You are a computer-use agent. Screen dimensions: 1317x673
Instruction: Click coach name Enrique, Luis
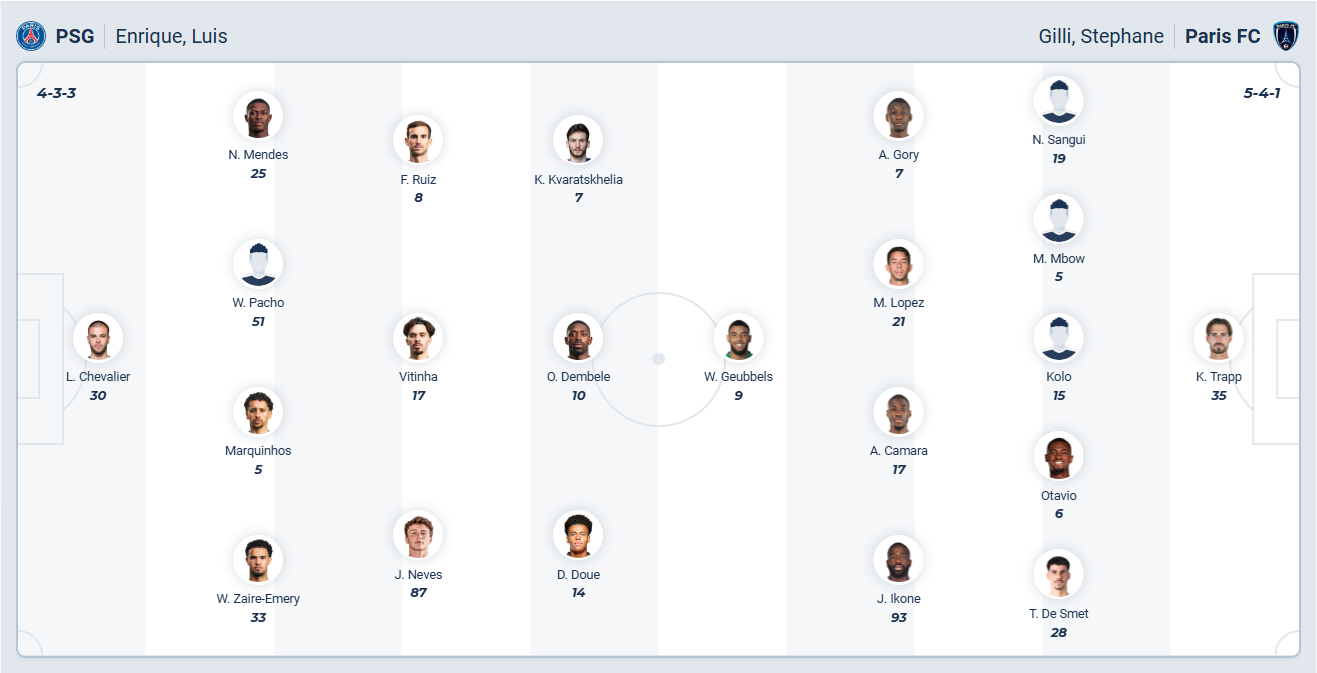[x=171, y=37]
